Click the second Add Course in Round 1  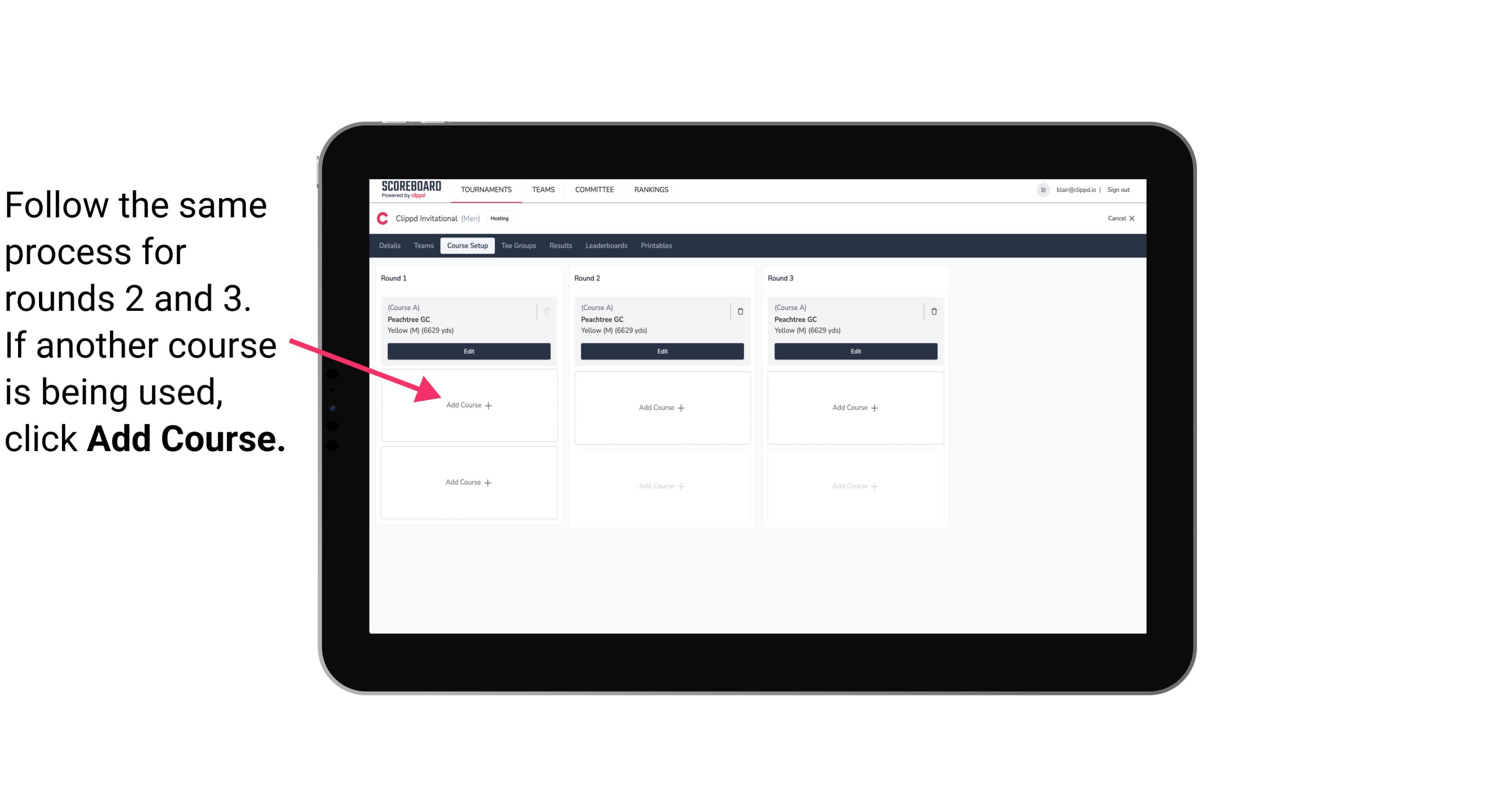(x=467, y=482)
